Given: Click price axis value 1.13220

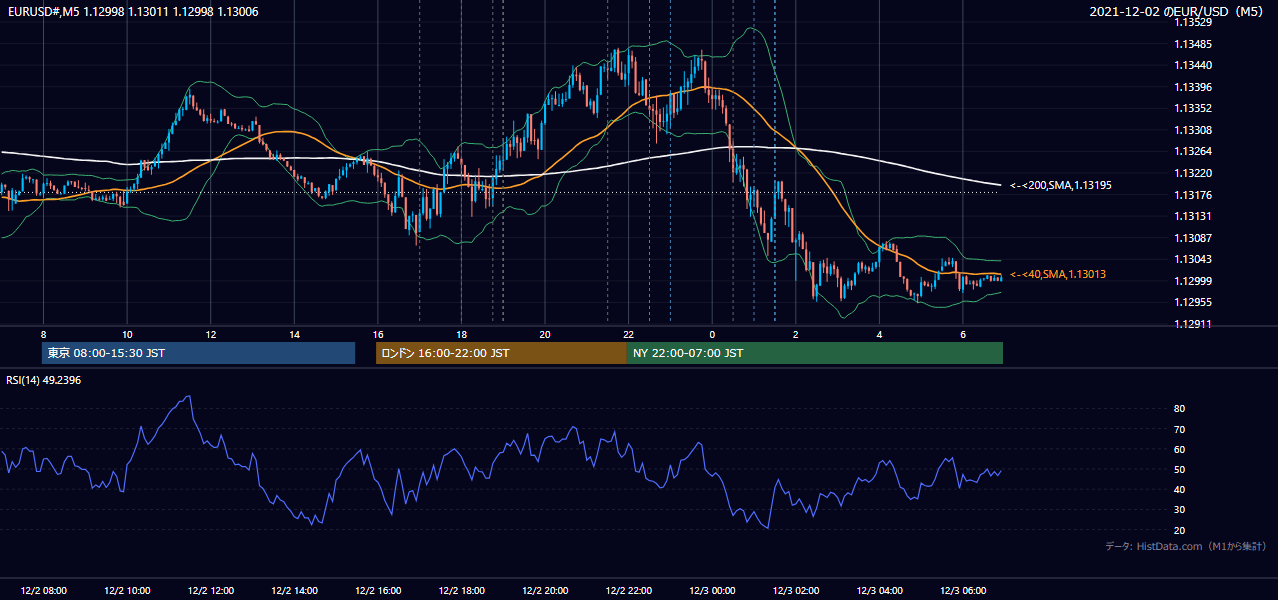Looking at the screenshot, I should [x=1193, y=173].
